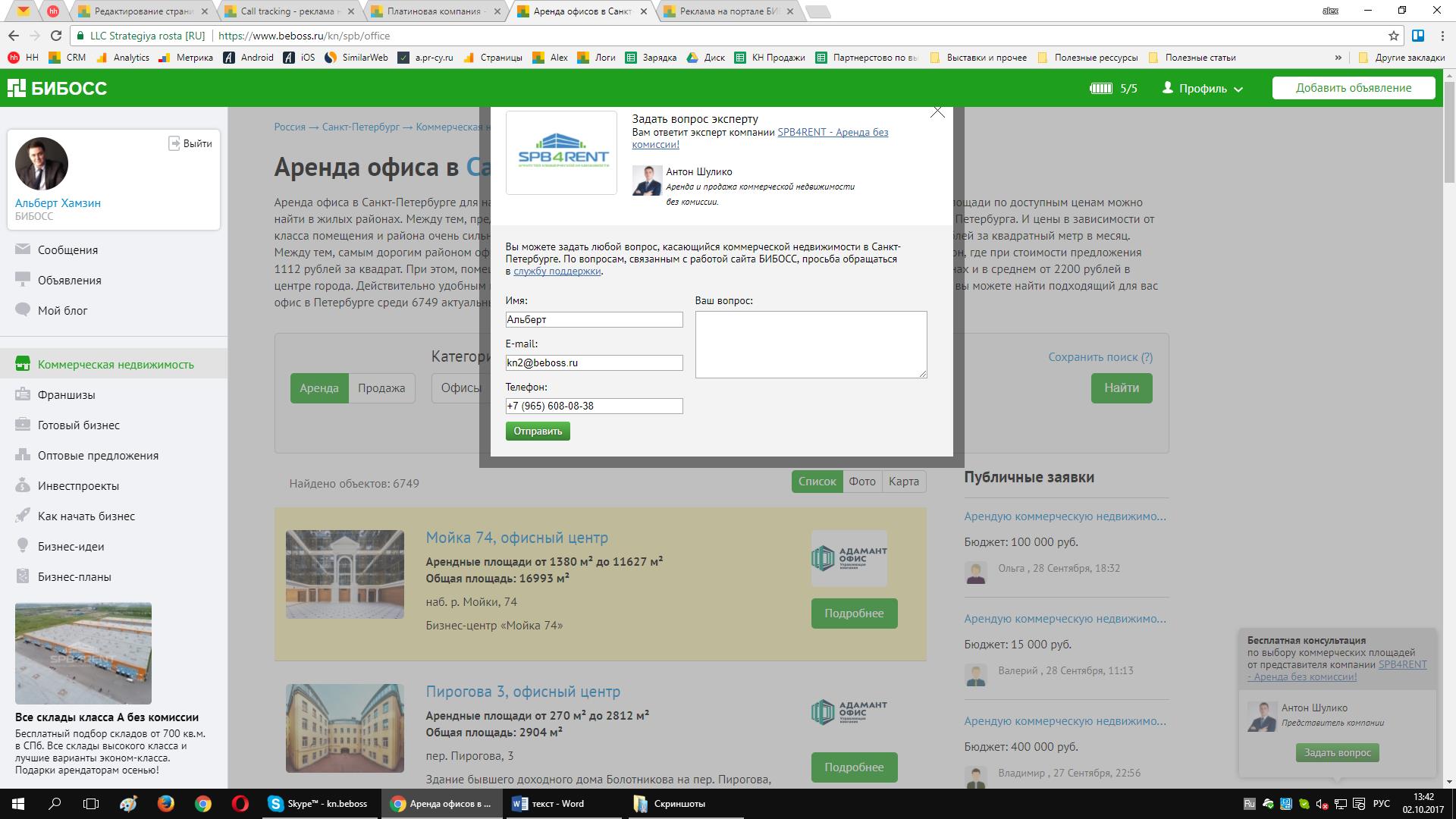Click the battery 5/5 indicator
The image size is (1456, 819).
point(1113,89)
